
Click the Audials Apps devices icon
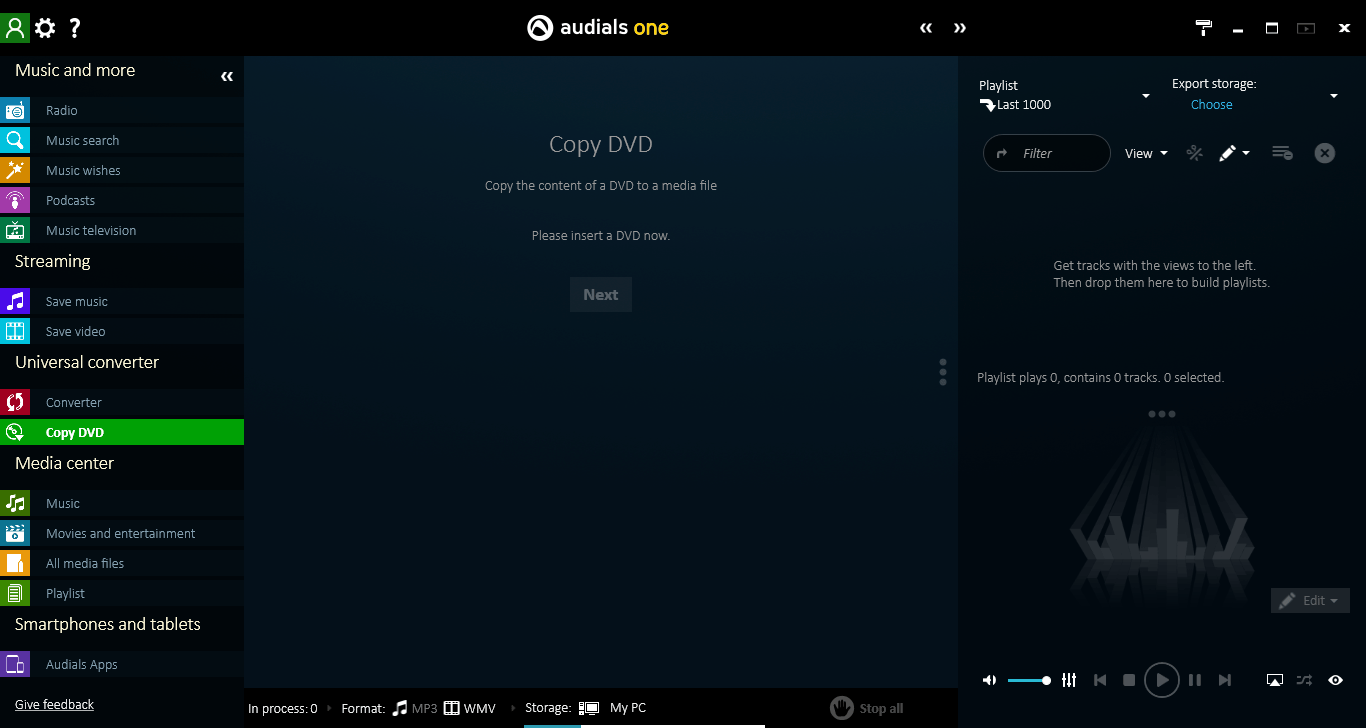15,664
